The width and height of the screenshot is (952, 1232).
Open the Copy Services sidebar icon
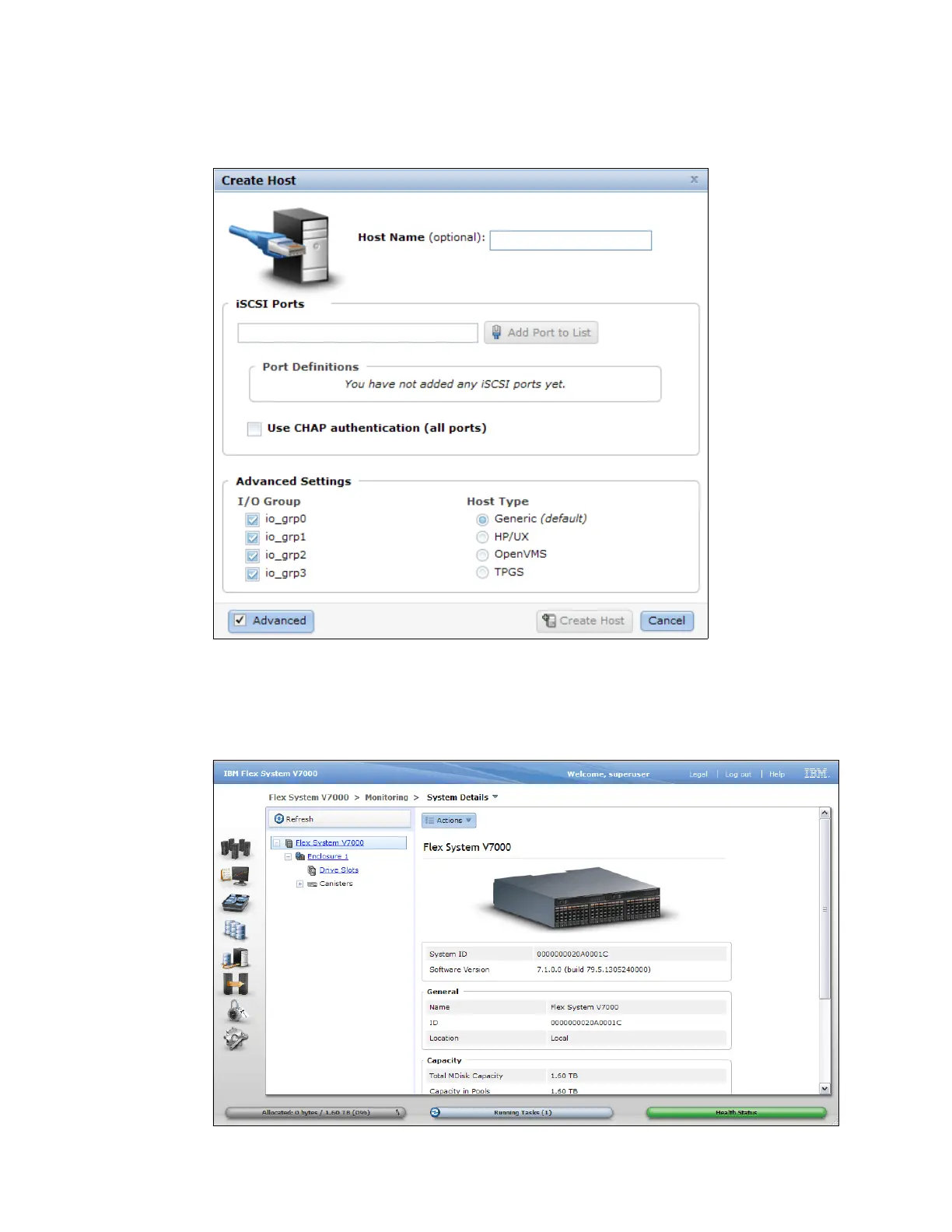pos(236,984)
